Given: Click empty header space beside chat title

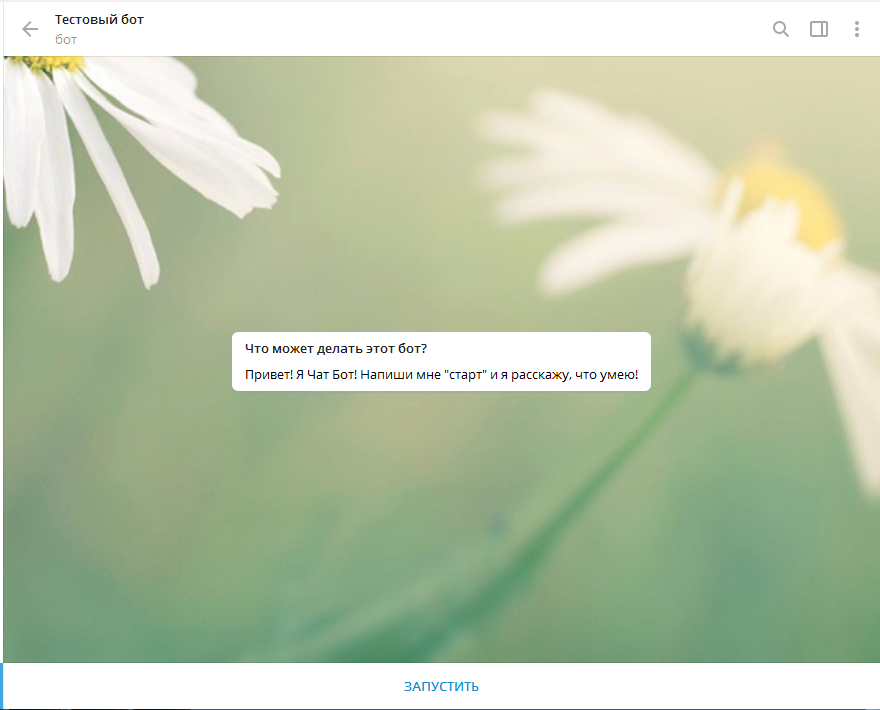Looking at the screenshot, I should [x=450, y=29].
